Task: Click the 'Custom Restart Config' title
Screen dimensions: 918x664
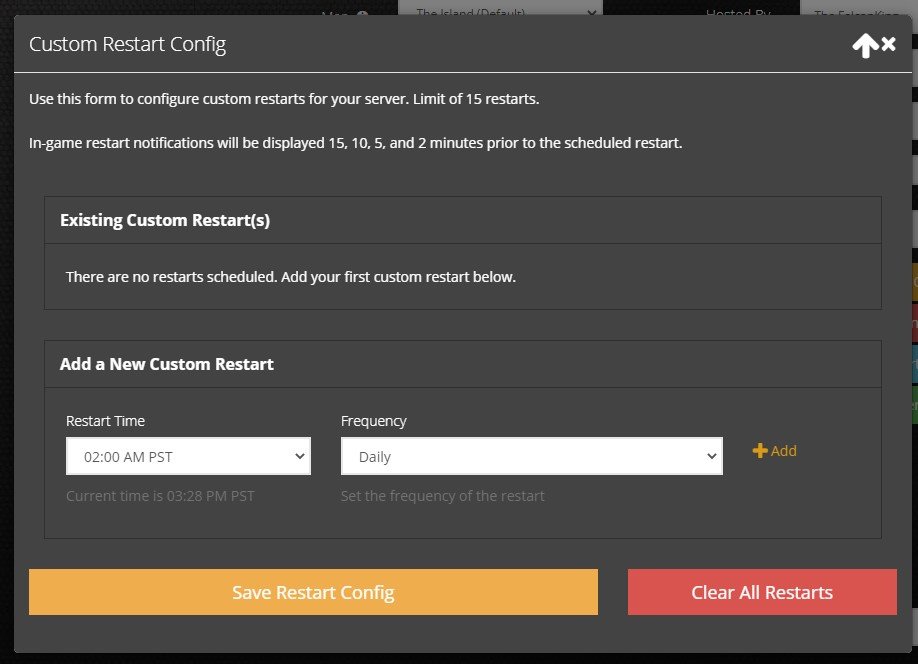Action: (x=127, y=45)
